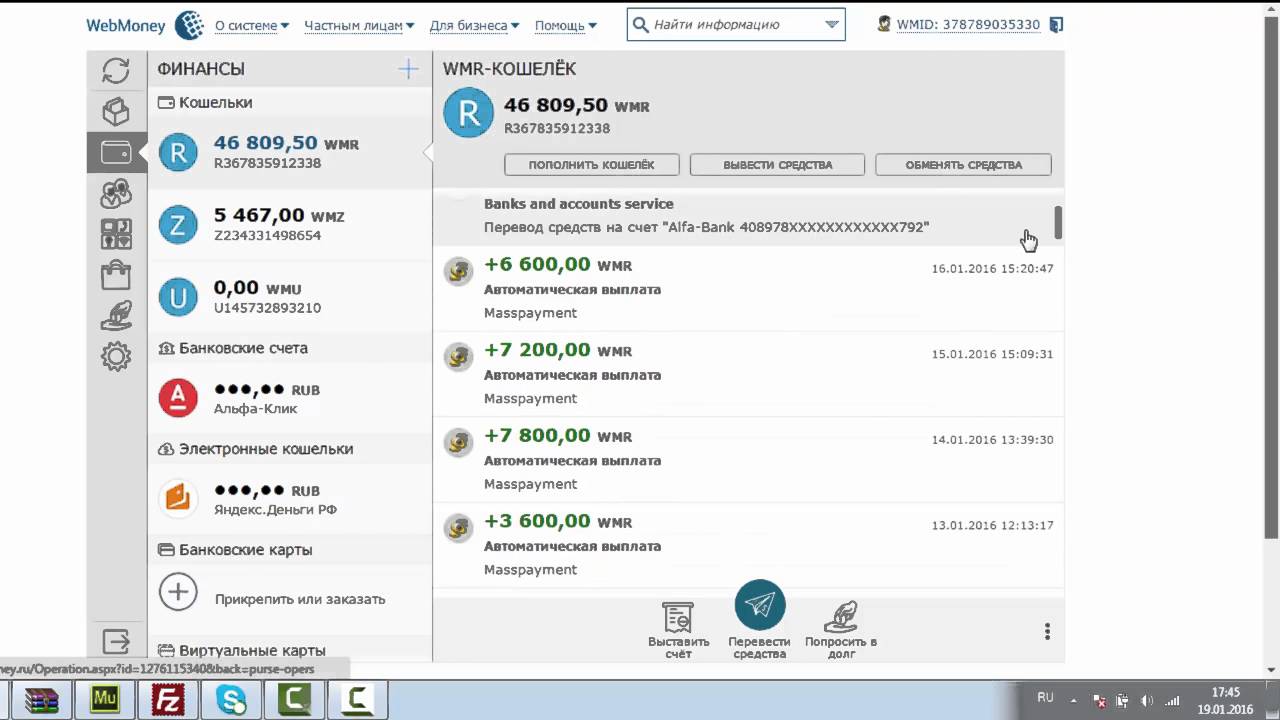
Task: Open the cube icon in sidebar
Action: point(116,111)
